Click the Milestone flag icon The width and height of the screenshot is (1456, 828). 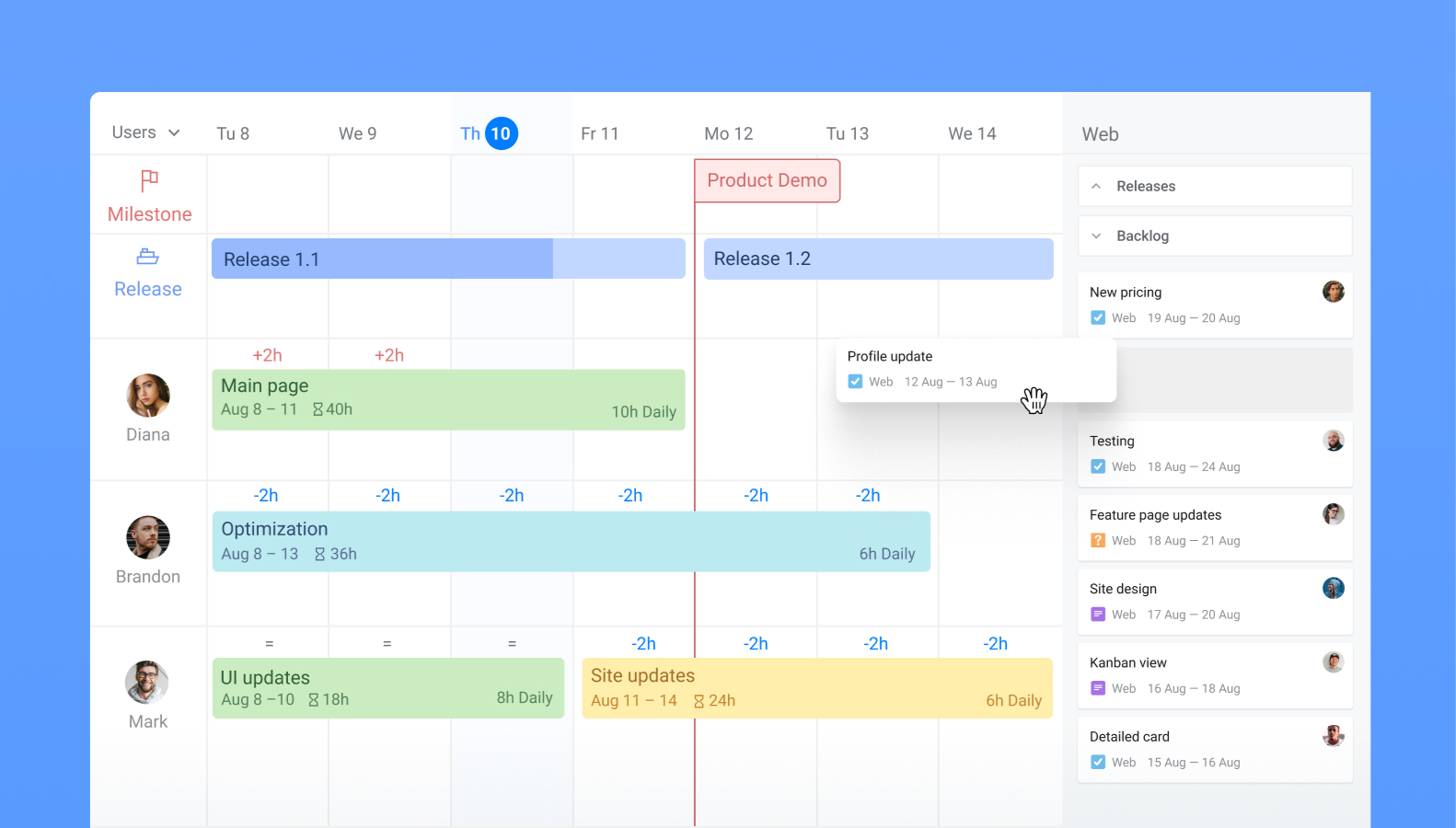[149, 180]
